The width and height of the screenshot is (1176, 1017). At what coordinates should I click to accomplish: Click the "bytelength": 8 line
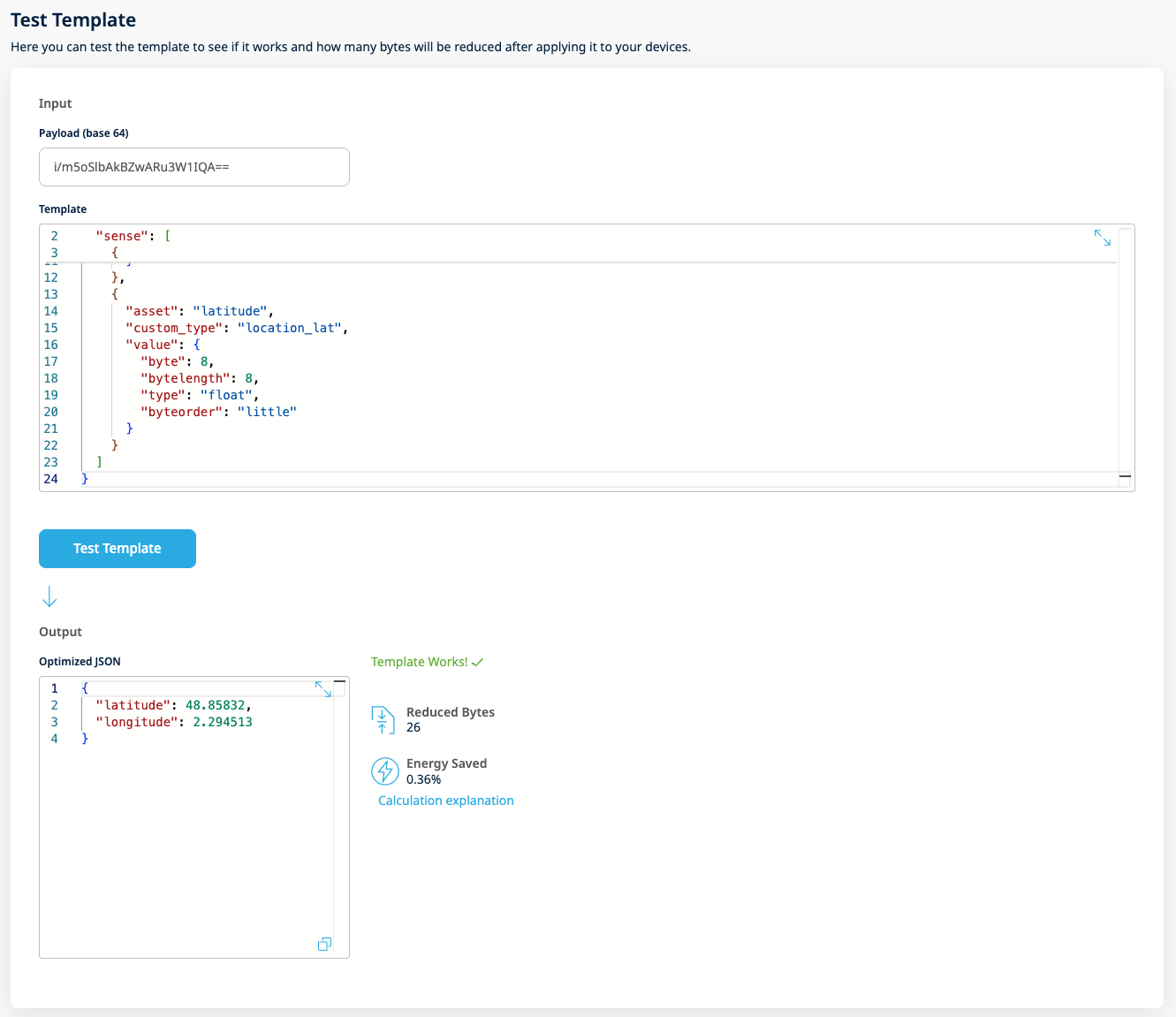200,378
